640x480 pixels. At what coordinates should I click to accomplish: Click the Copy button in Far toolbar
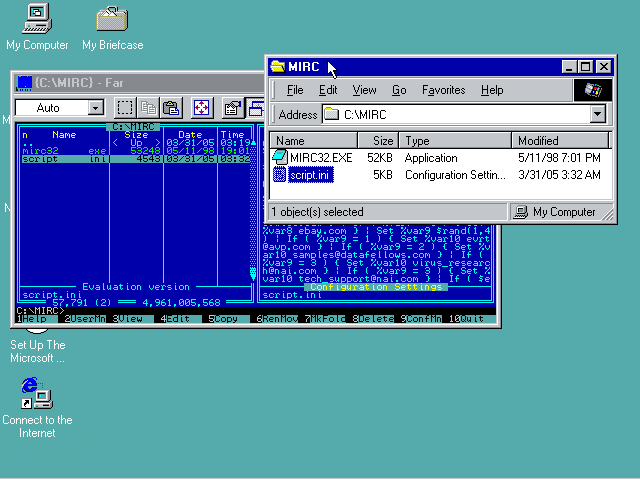(148, 108)
